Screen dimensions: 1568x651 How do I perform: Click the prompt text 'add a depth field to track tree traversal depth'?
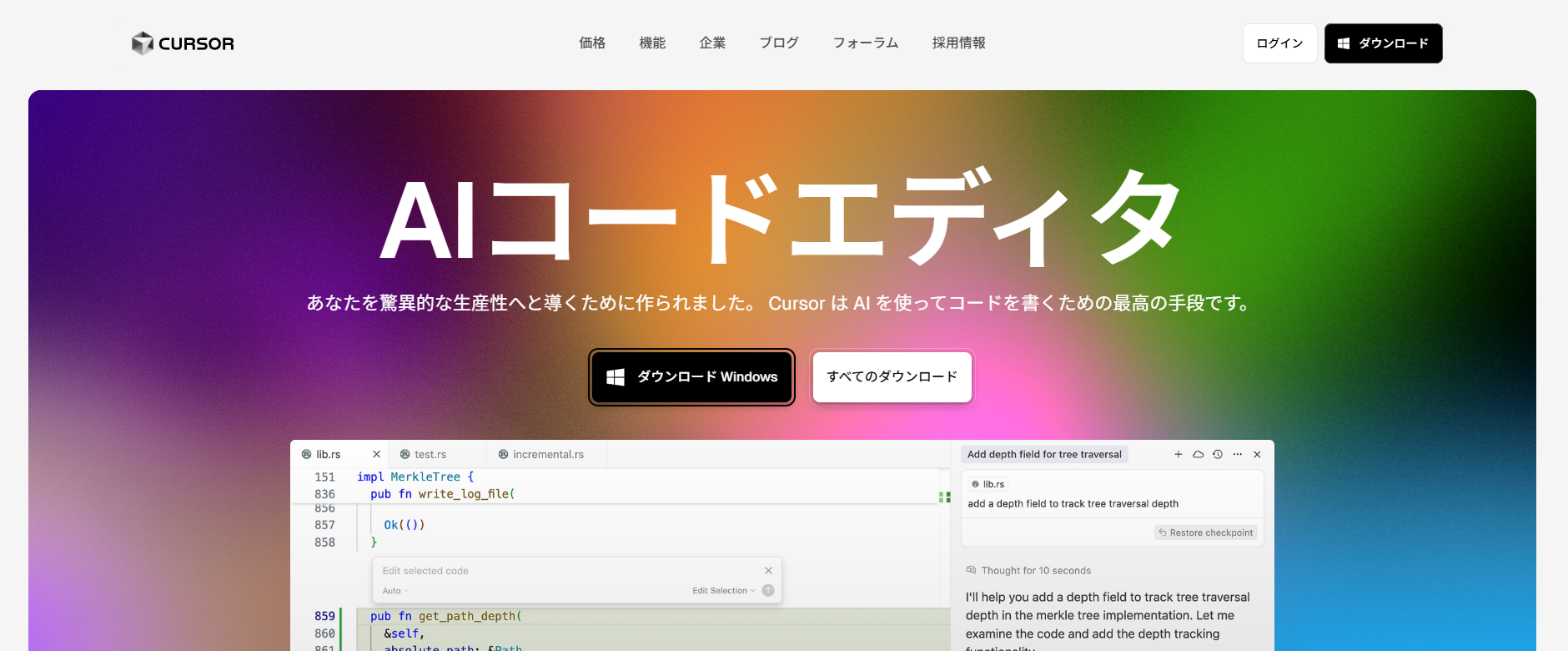pos(1073,503)
